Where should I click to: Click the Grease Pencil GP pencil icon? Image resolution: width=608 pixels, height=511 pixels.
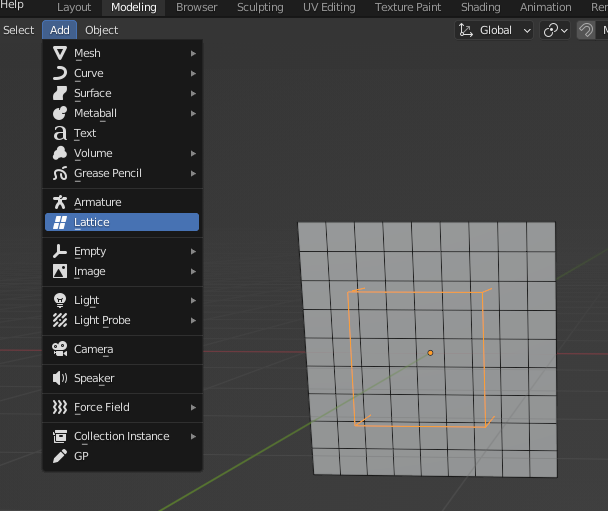[x=60, y=456]
